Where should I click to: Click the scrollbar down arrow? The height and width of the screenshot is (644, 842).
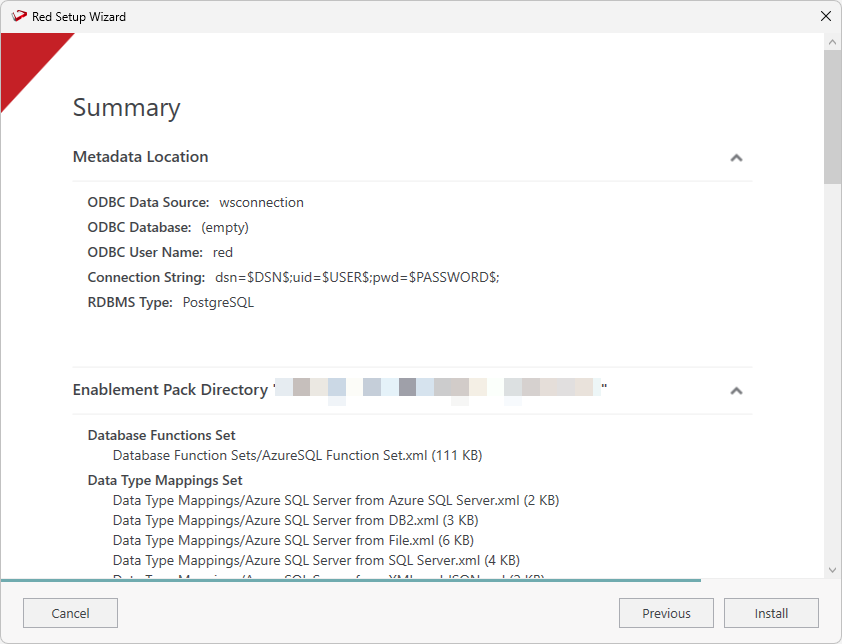832,570
